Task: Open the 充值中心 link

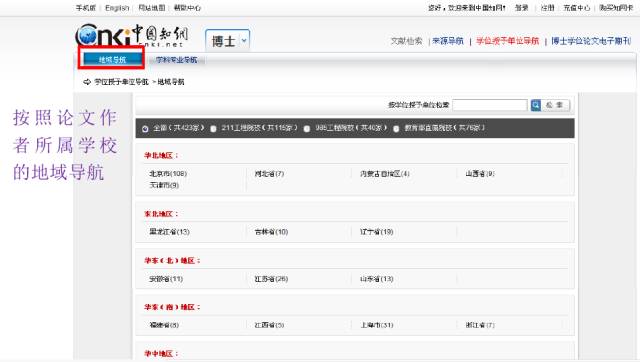Action: pyautogui.click(x=577, y=8)
